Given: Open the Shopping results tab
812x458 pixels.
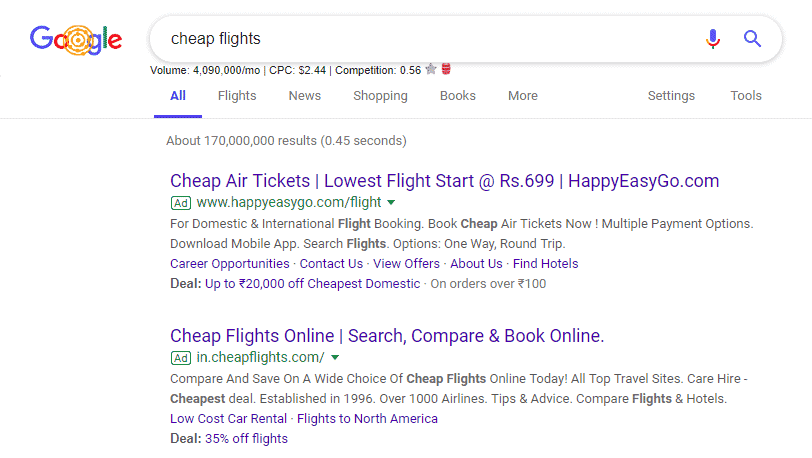Looking at the screenshot, I should 380,96.
